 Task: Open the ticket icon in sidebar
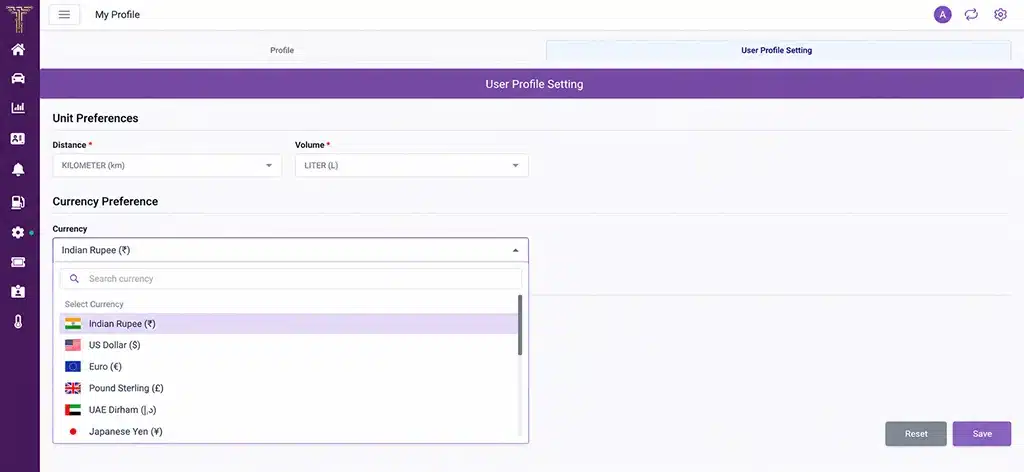point(18,262)
